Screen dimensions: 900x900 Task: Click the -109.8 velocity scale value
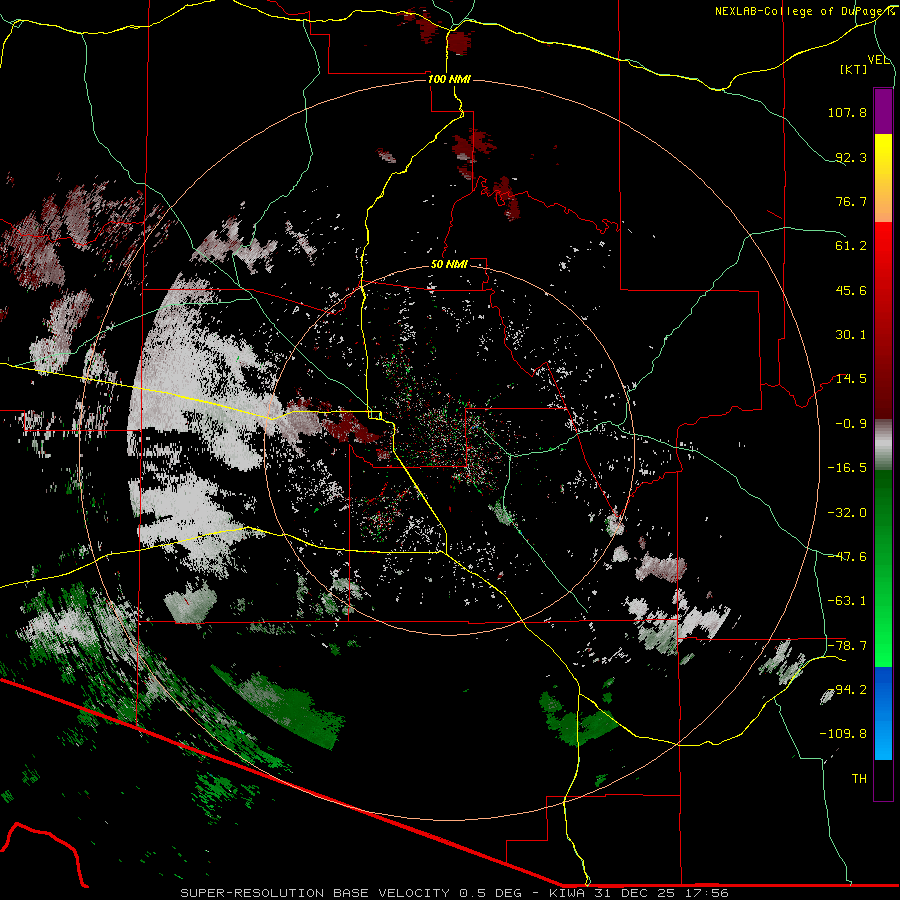coord(843,734)
